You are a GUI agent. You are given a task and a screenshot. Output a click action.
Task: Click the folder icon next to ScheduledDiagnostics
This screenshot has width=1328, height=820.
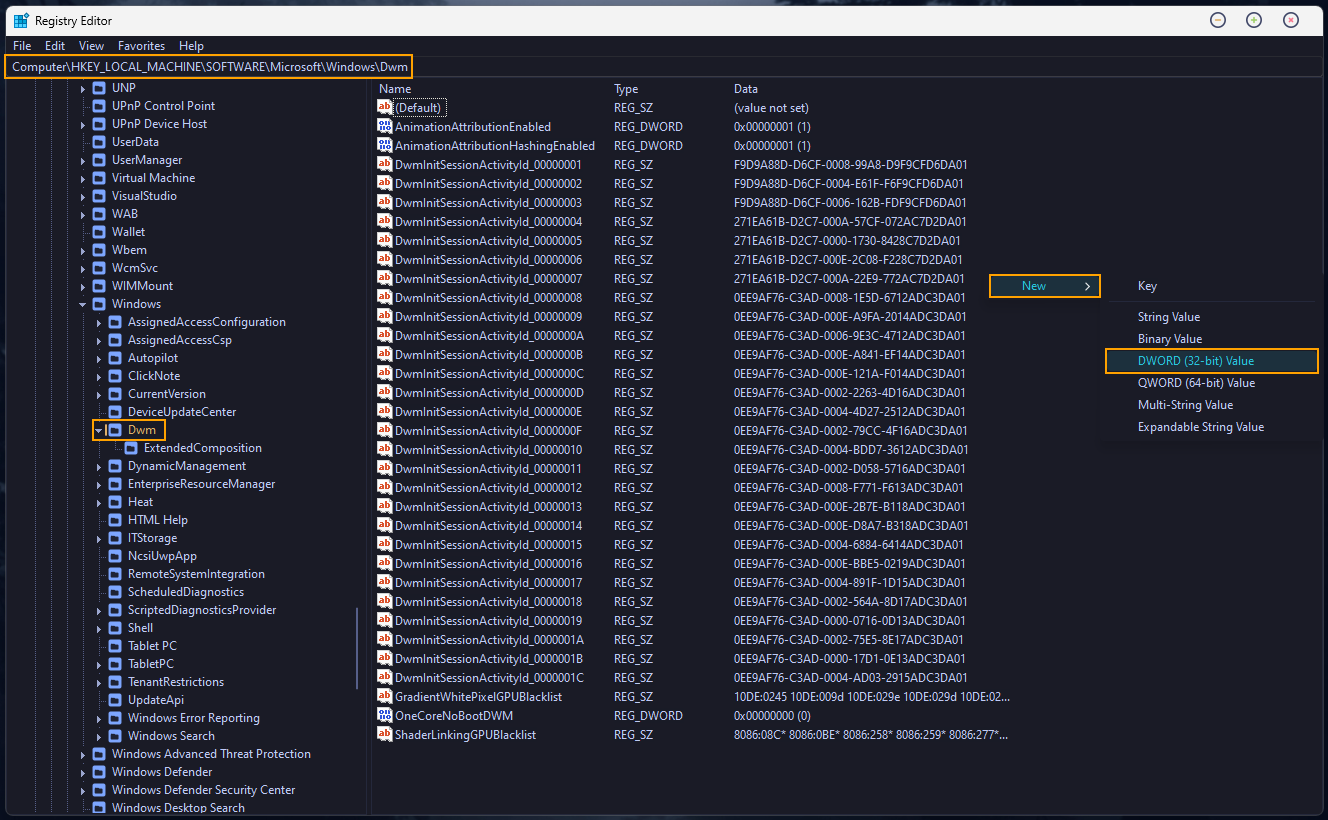tap(115, 592)
